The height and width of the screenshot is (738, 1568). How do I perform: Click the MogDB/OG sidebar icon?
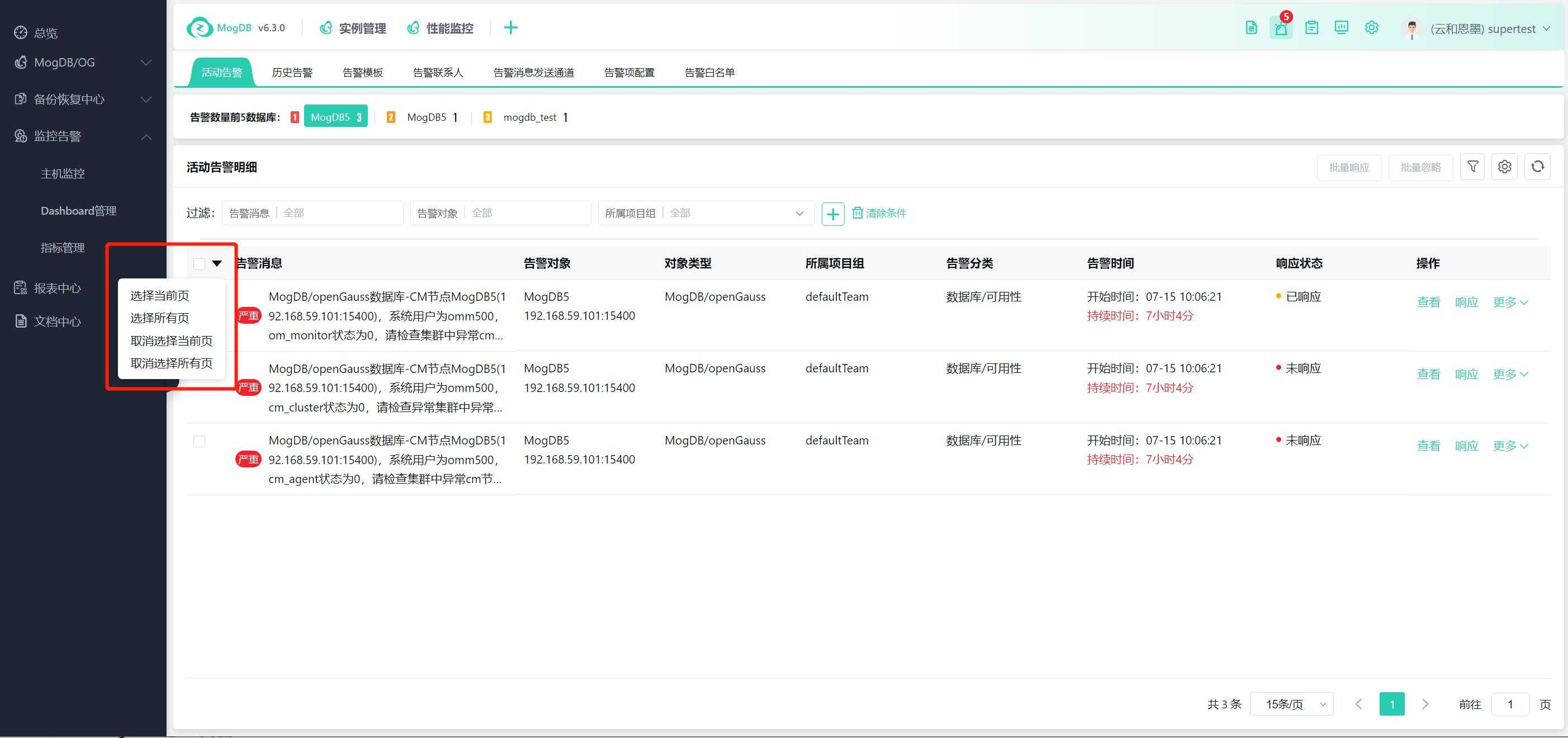pyautogui.click(x=21, y=62)
